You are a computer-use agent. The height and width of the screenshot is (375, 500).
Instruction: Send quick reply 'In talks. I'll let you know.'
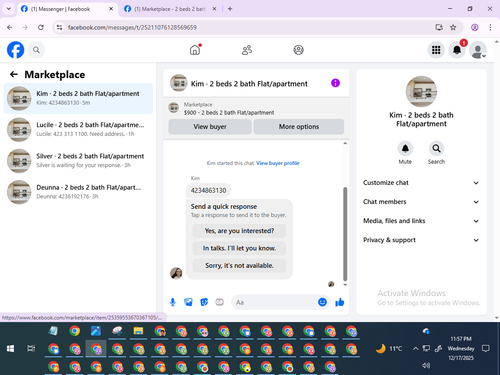pos(239,248)
